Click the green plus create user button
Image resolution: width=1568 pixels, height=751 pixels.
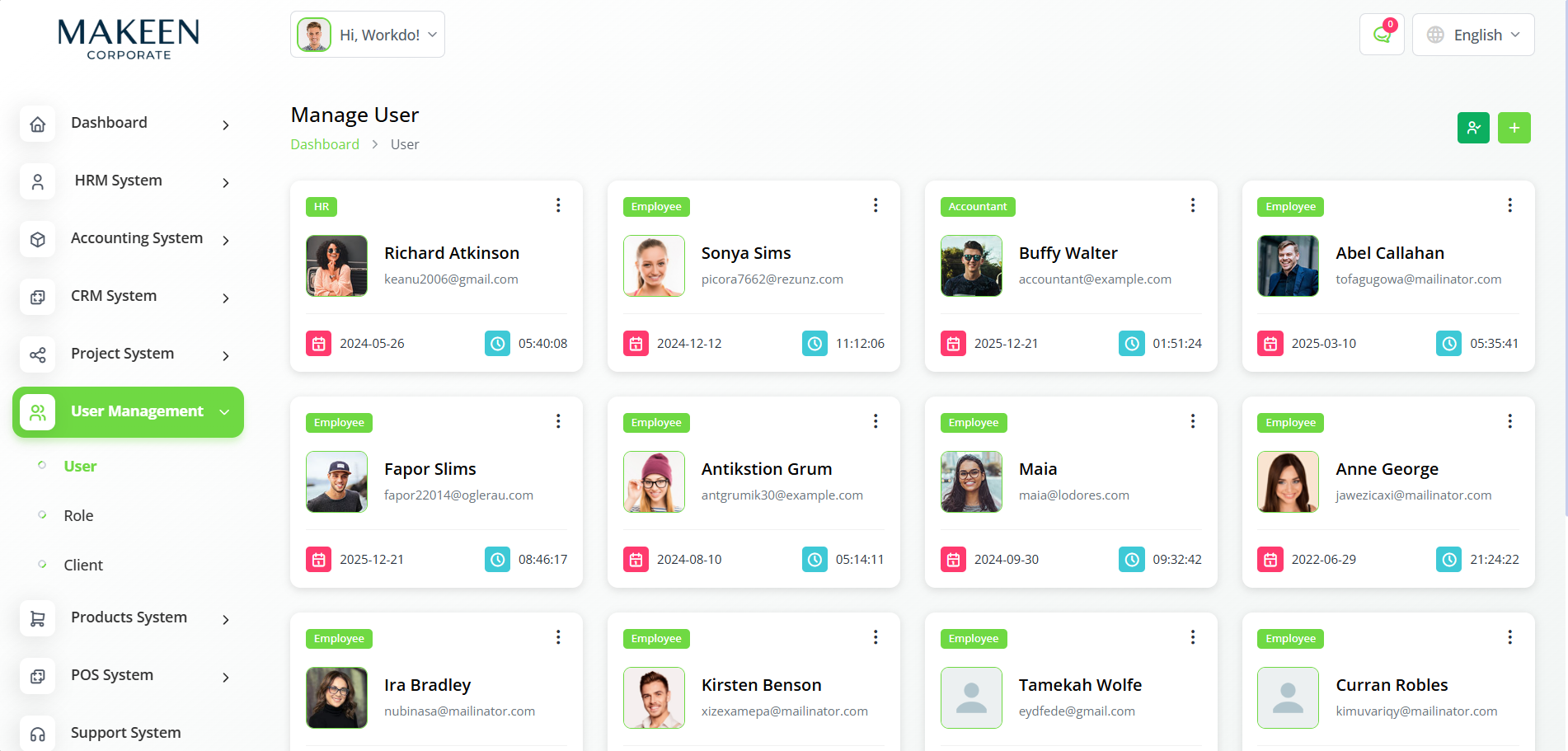tap(1514, 128)
